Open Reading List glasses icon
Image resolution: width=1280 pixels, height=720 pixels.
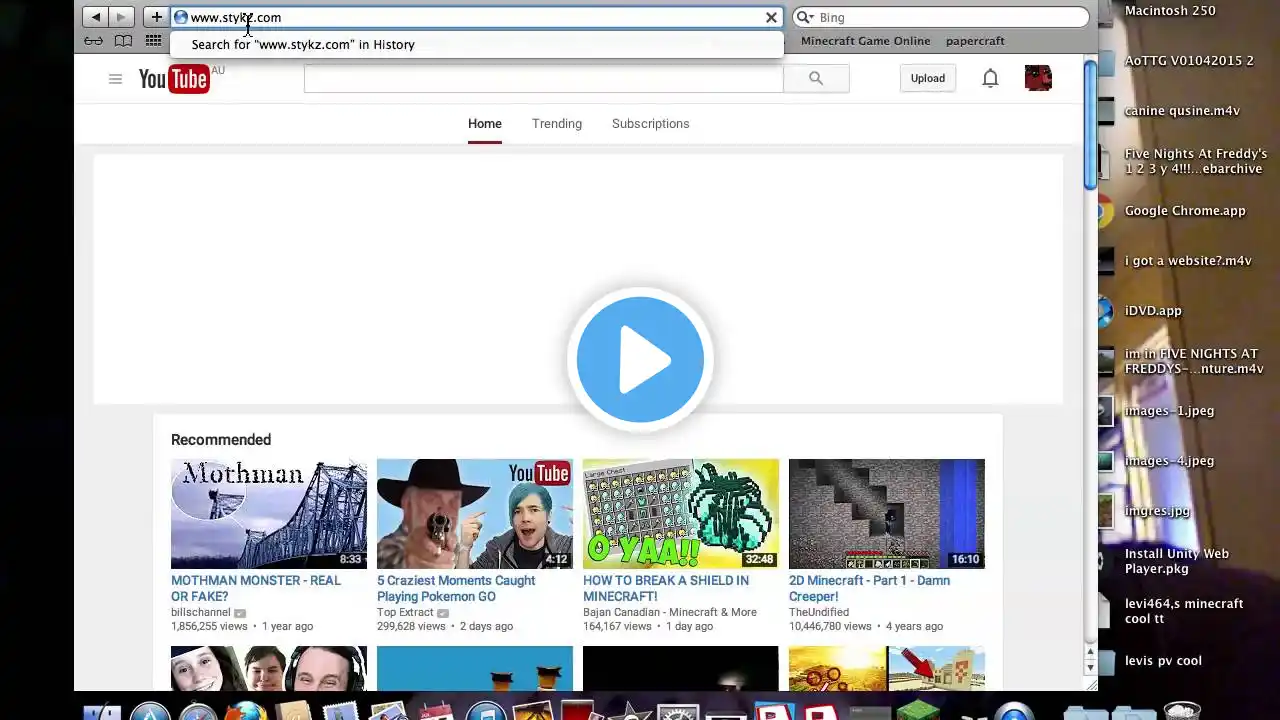pyautogui.click(x=93, y=41)
